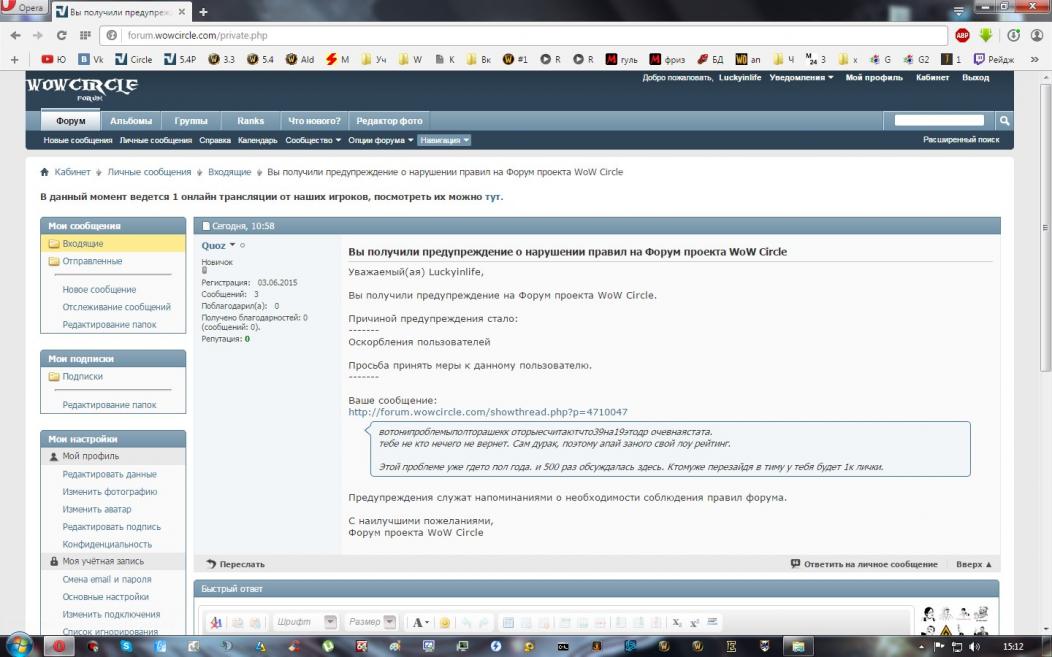
Task: Open the text color picker button
Action: pos(421,623)
